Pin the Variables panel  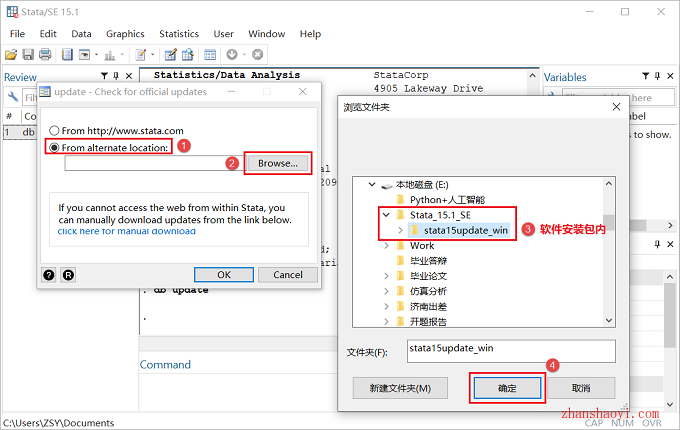click(657, 76)
